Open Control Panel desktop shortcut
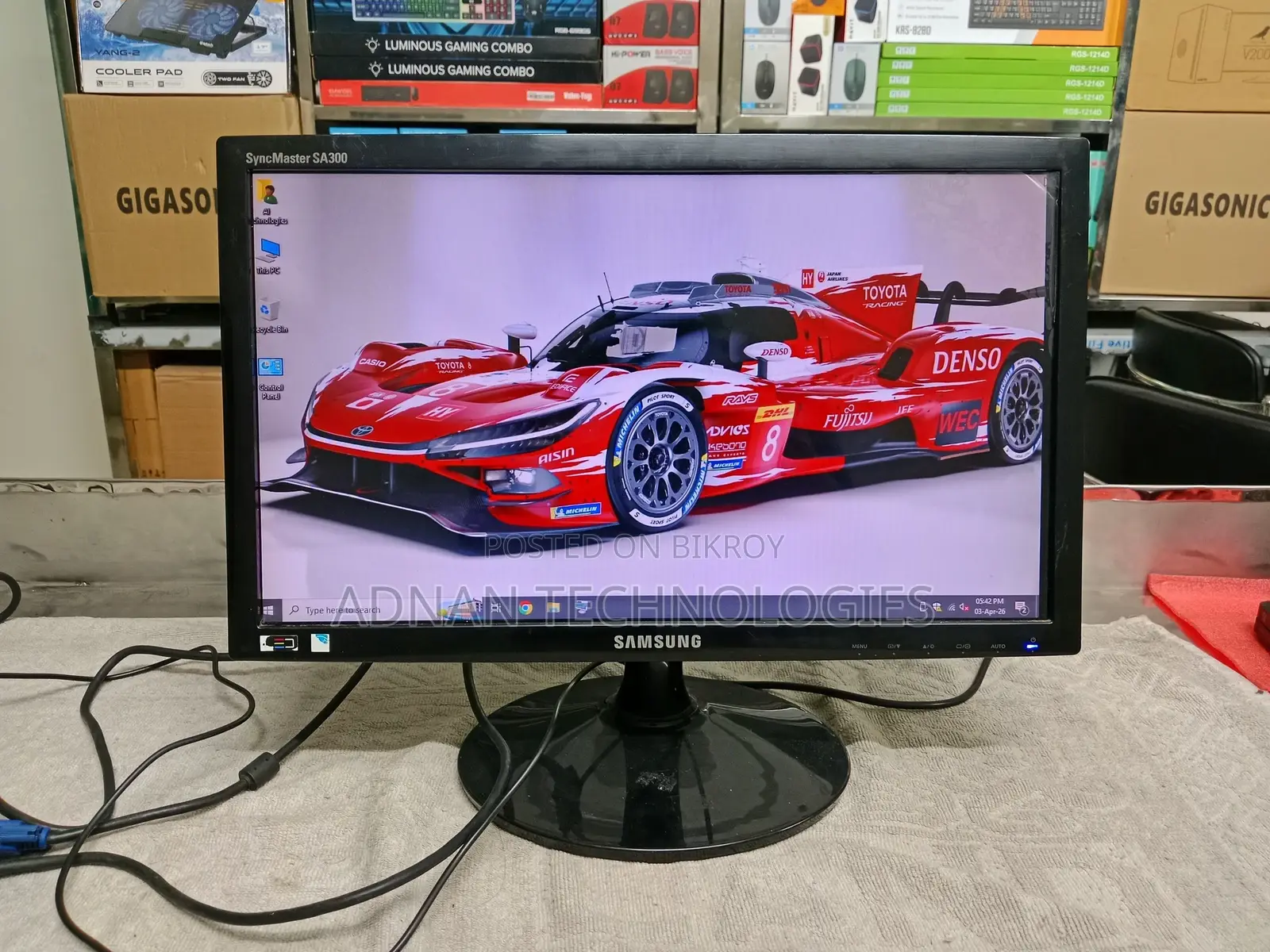The image size is (1270, 952). [271, 378]
